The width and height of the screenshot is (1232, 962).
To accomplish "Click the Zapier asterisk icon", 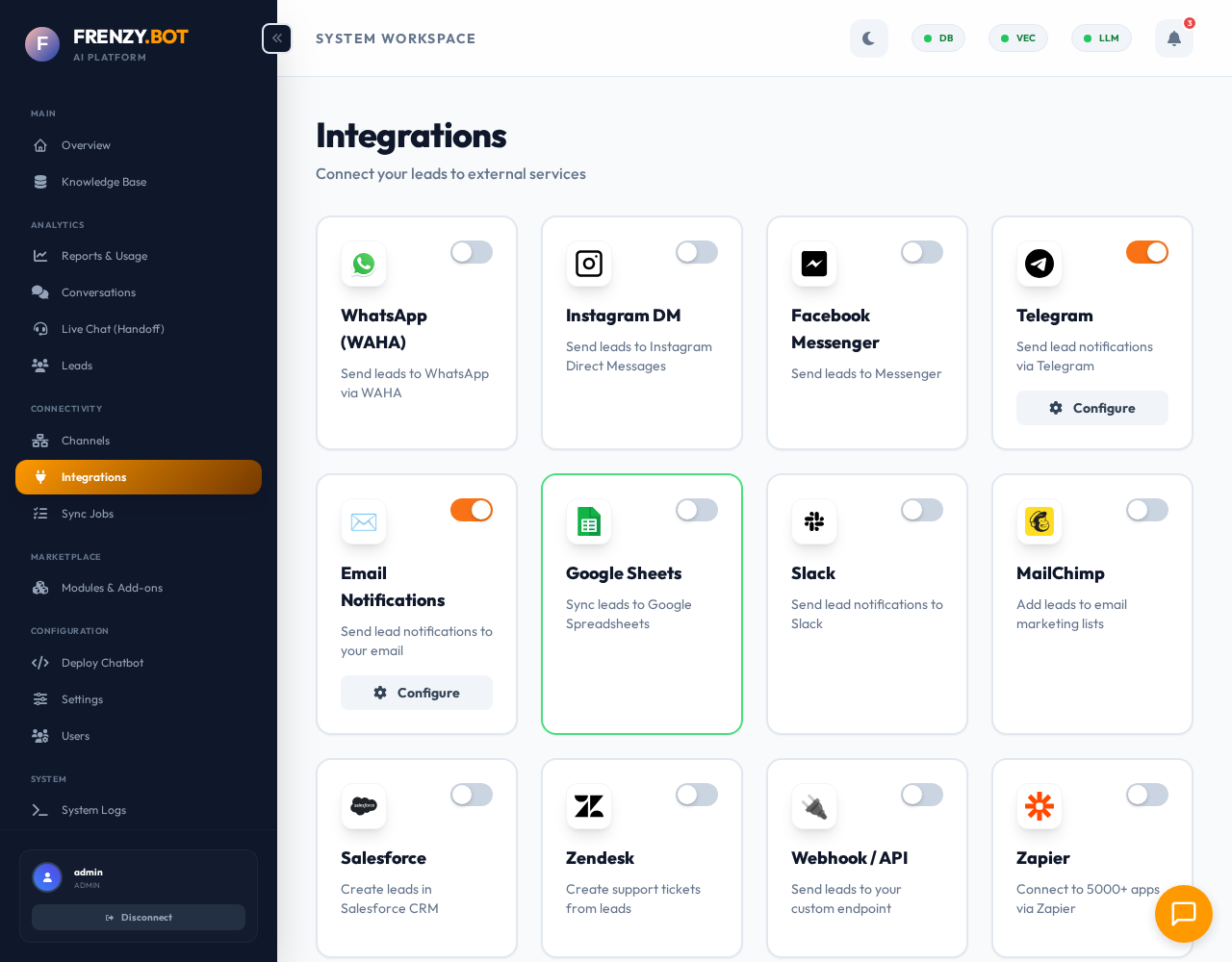I will tap(1039, 806).
